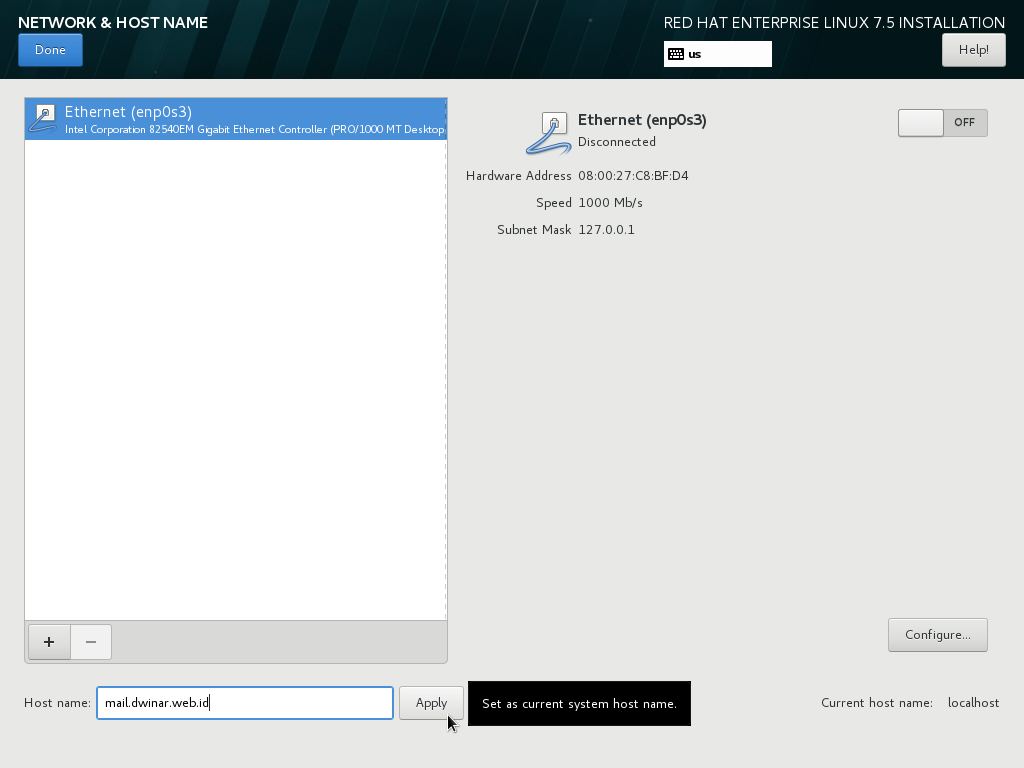The height and width of the screenshot is (768, 1024).
Task: Click large Ethernet icon in details pane
Action: [549, 134]
